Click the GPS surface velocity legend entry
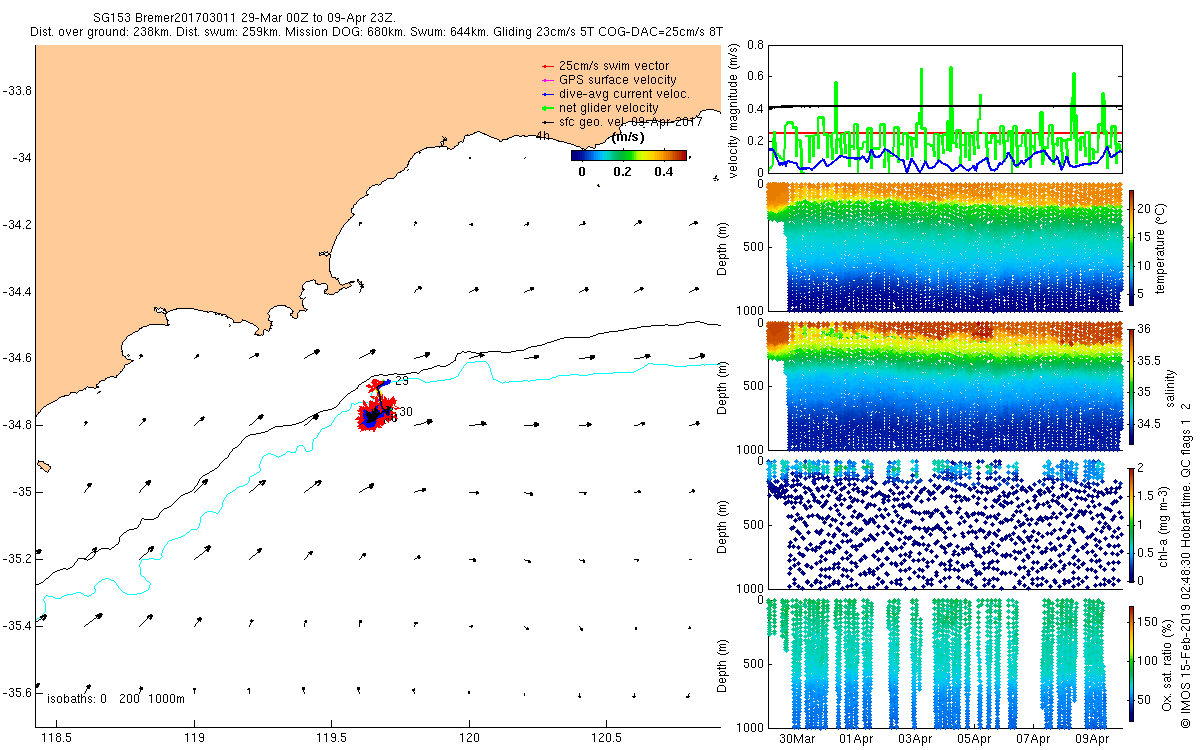Image resolution: width=1200 pixels, height=750 pixels. (608, 80)
